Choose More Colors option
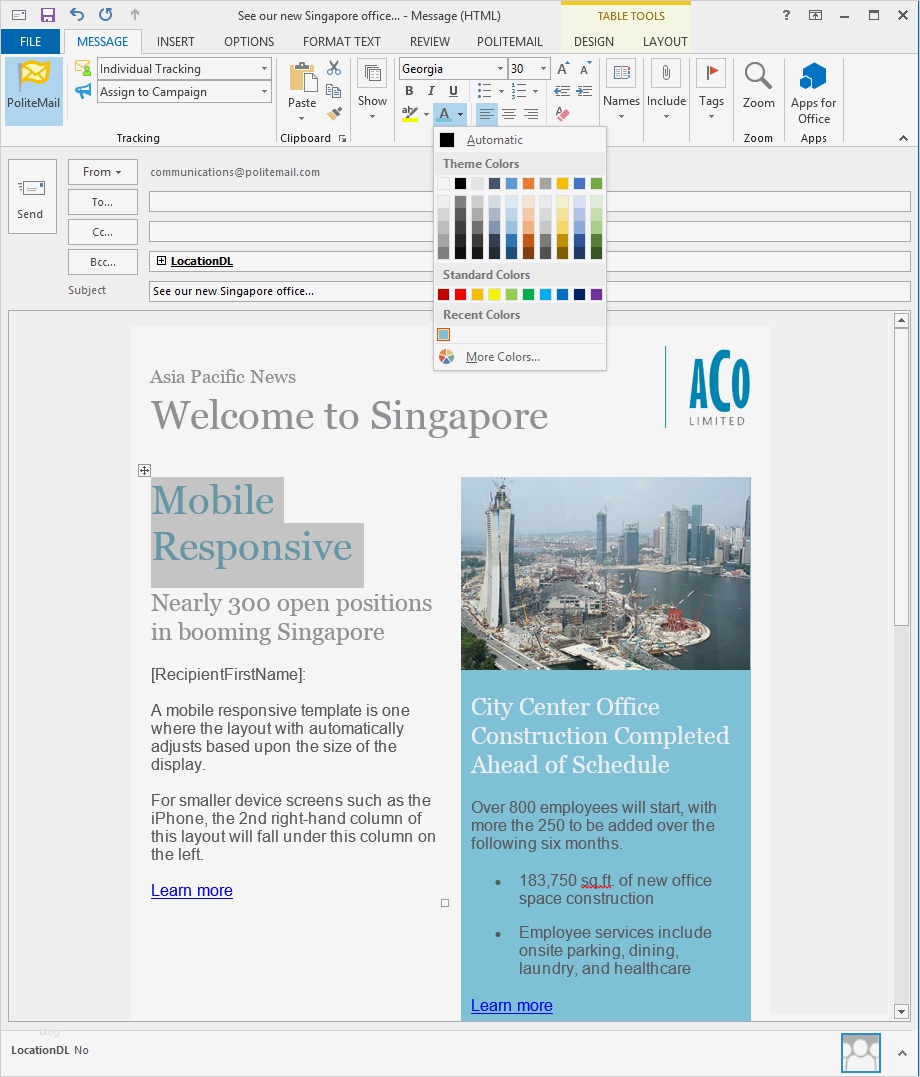 (503, 357)
